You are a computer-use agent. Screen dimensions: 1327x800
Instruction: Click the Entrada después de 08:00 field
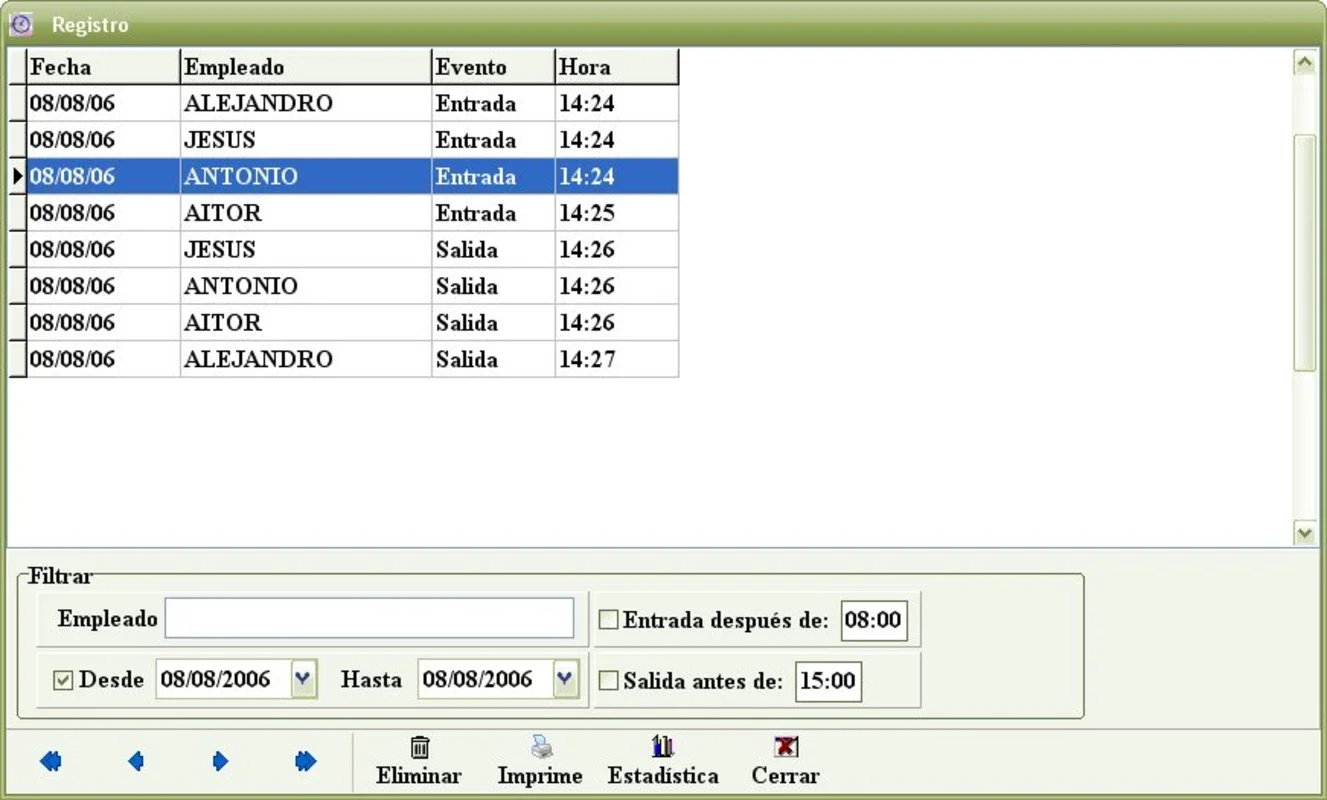coord(874,620)
